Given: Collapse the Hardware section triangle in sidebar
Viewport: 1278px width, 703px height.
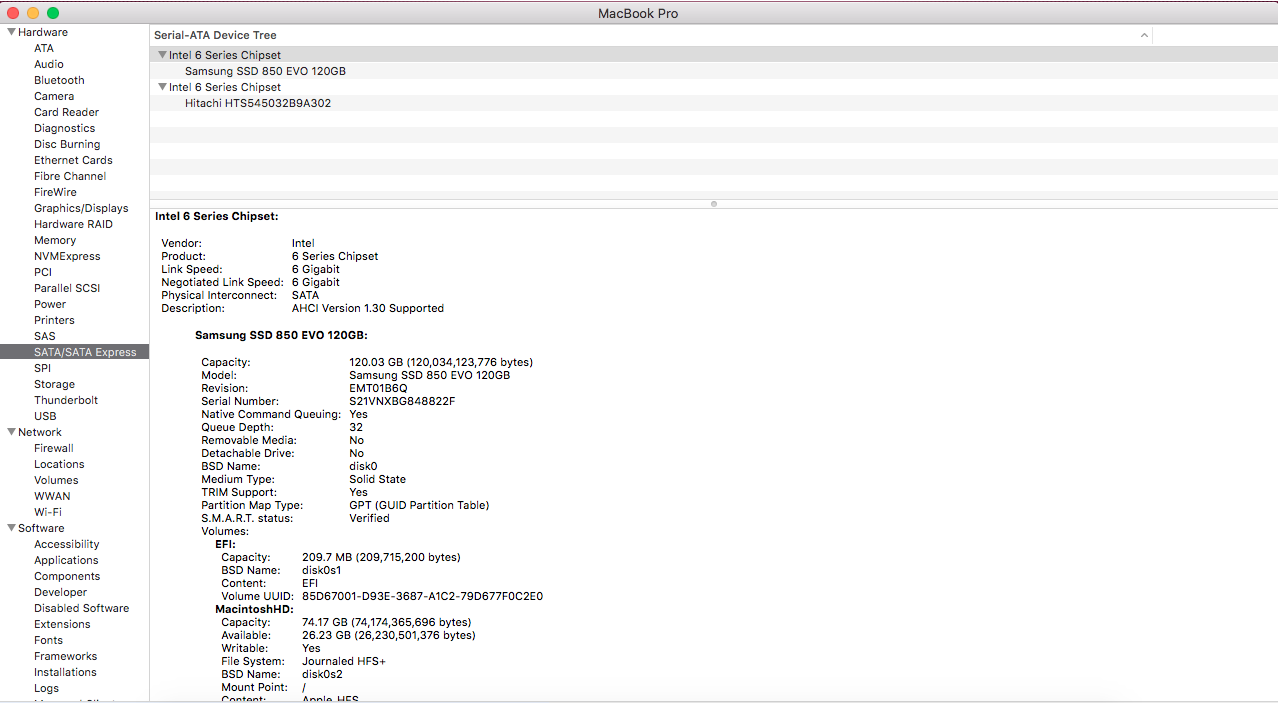Looking at the screenshot, I should 11,32.
